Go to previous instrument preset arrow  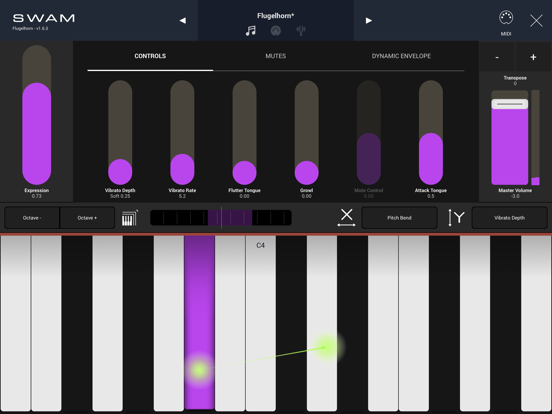coord(183,21)
